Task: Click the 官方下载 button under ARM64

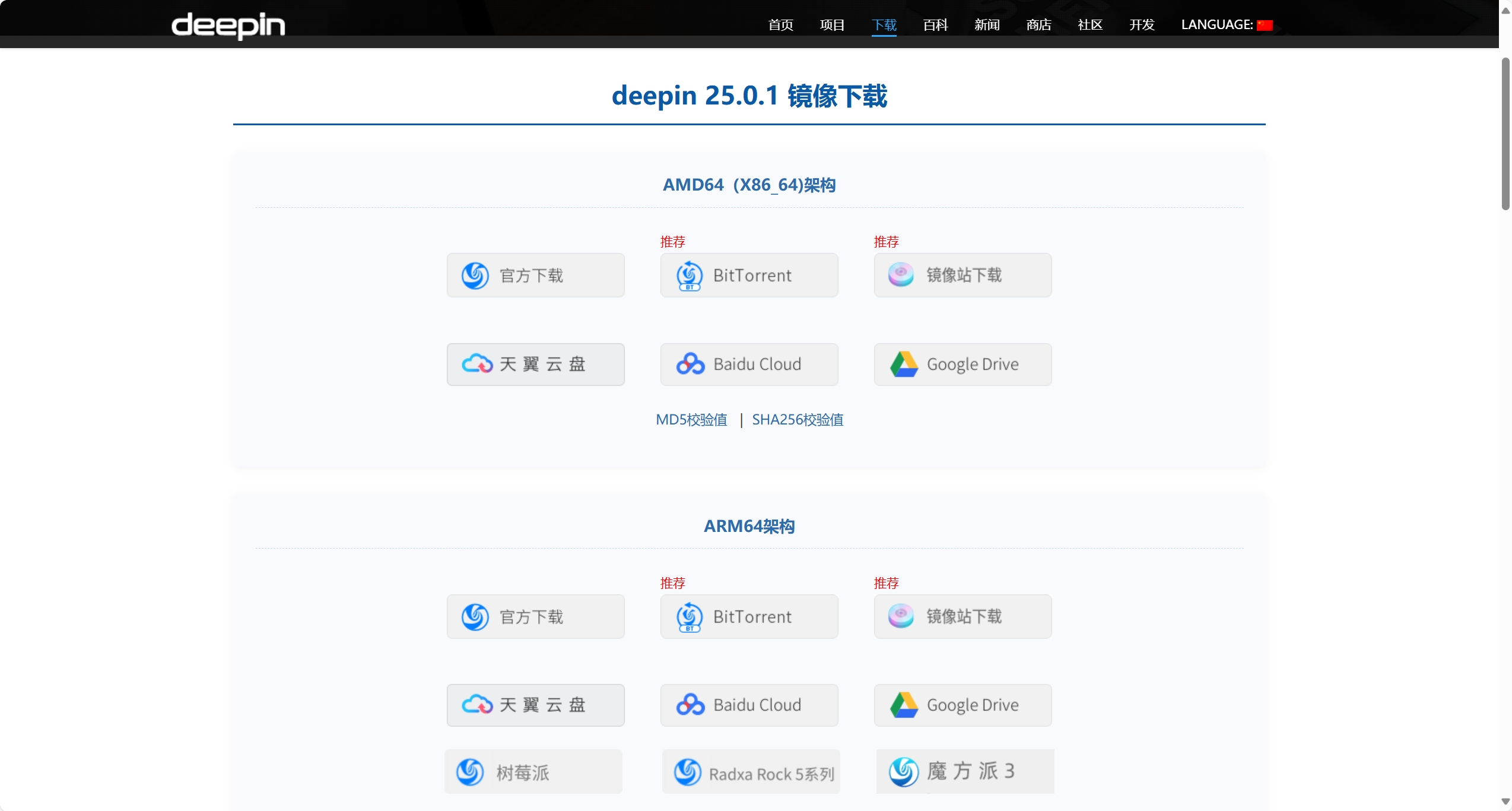Action: pos(535,616)
